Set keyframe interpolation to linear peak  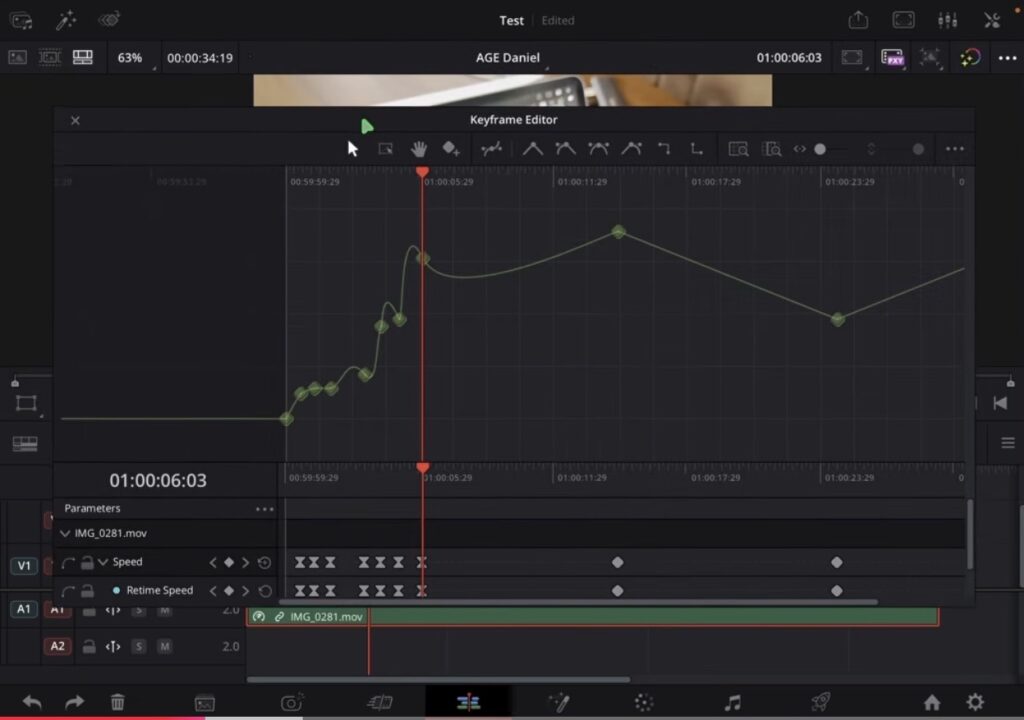click(x=532, y=149)
